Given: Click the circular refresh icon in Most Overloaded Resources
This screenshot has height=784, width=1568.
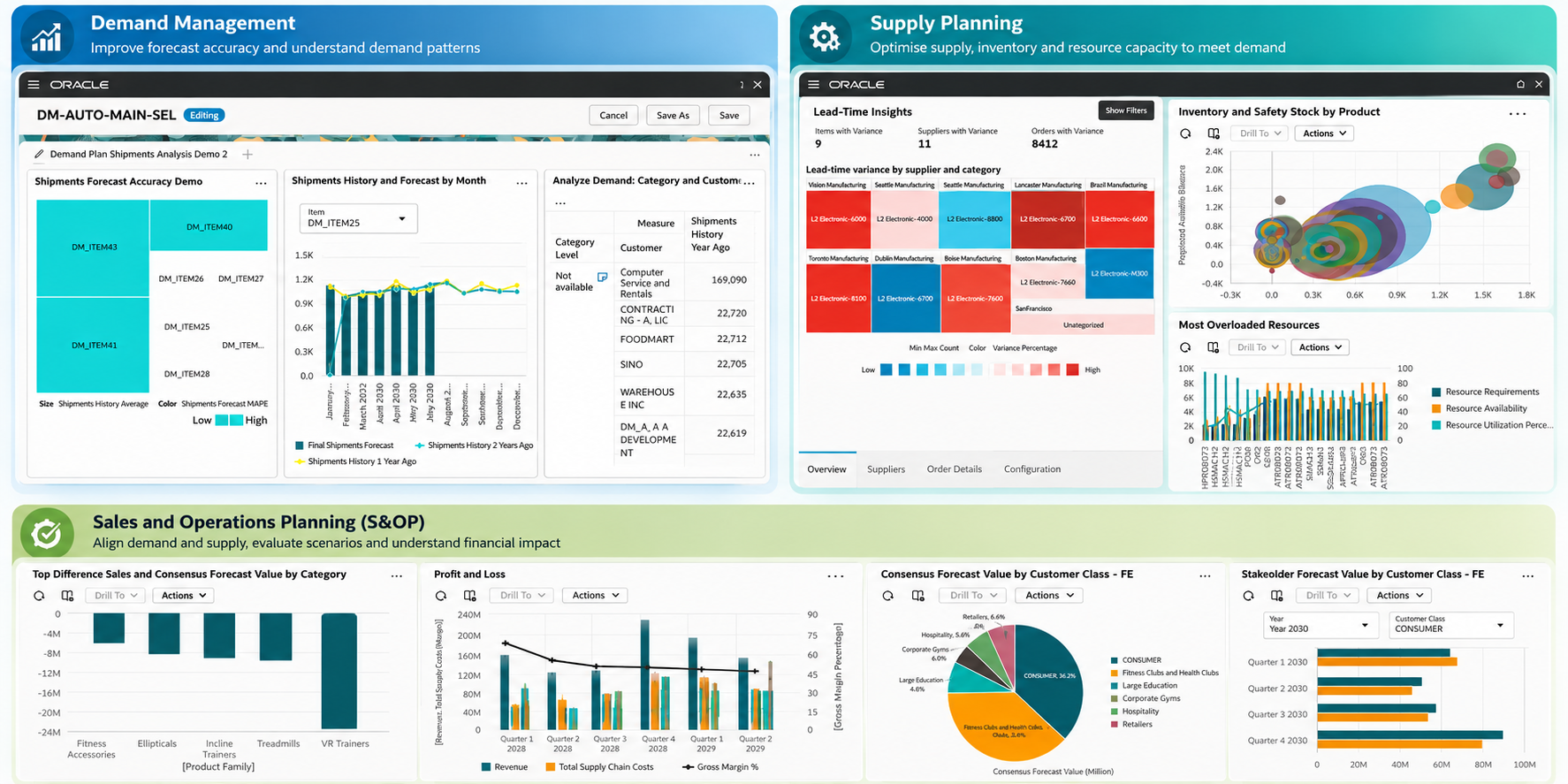Looking at the screenshot, I should click(1185, 347).
